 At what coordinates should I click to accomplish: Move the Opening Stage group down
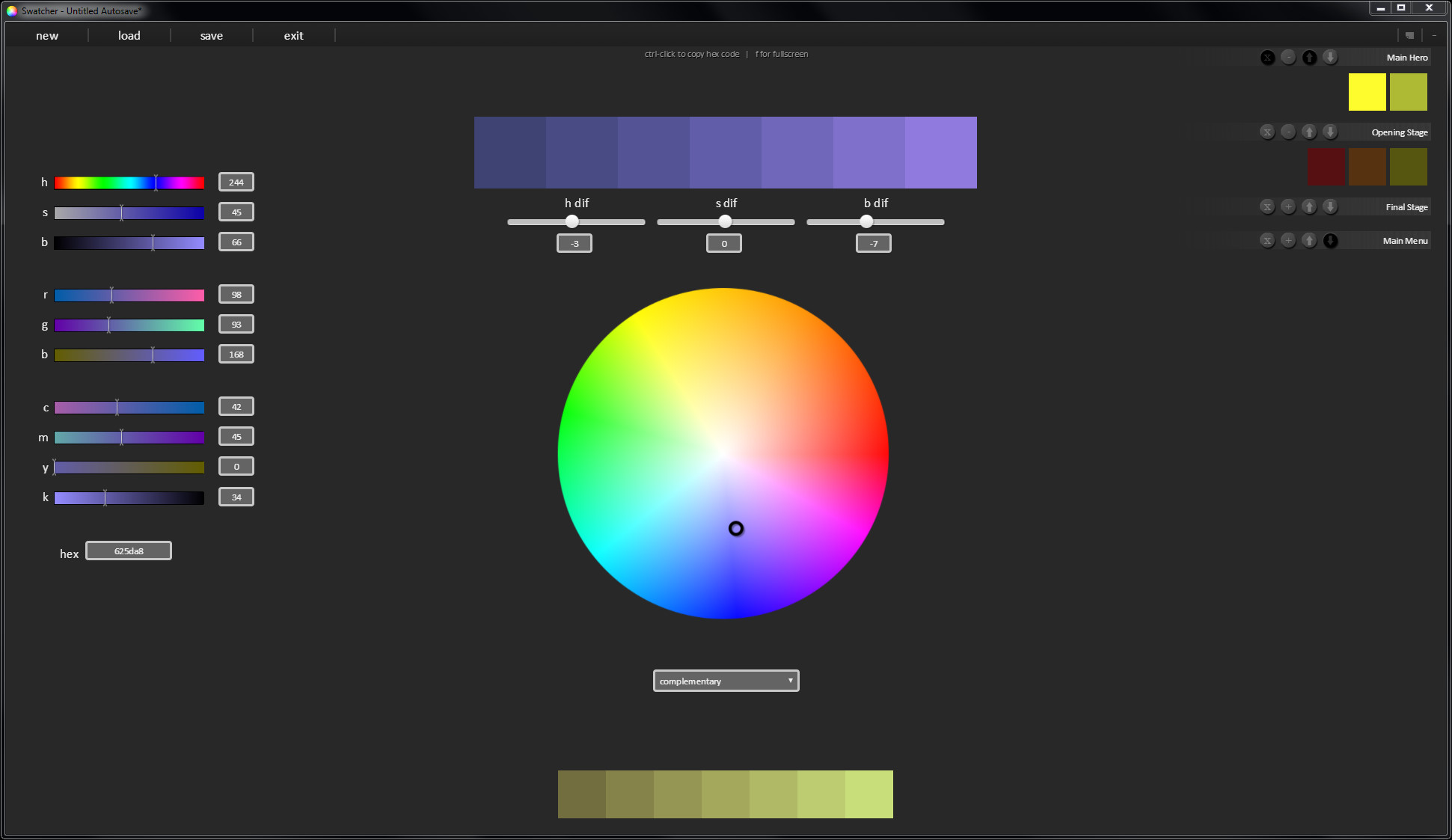coord(1330,132)
